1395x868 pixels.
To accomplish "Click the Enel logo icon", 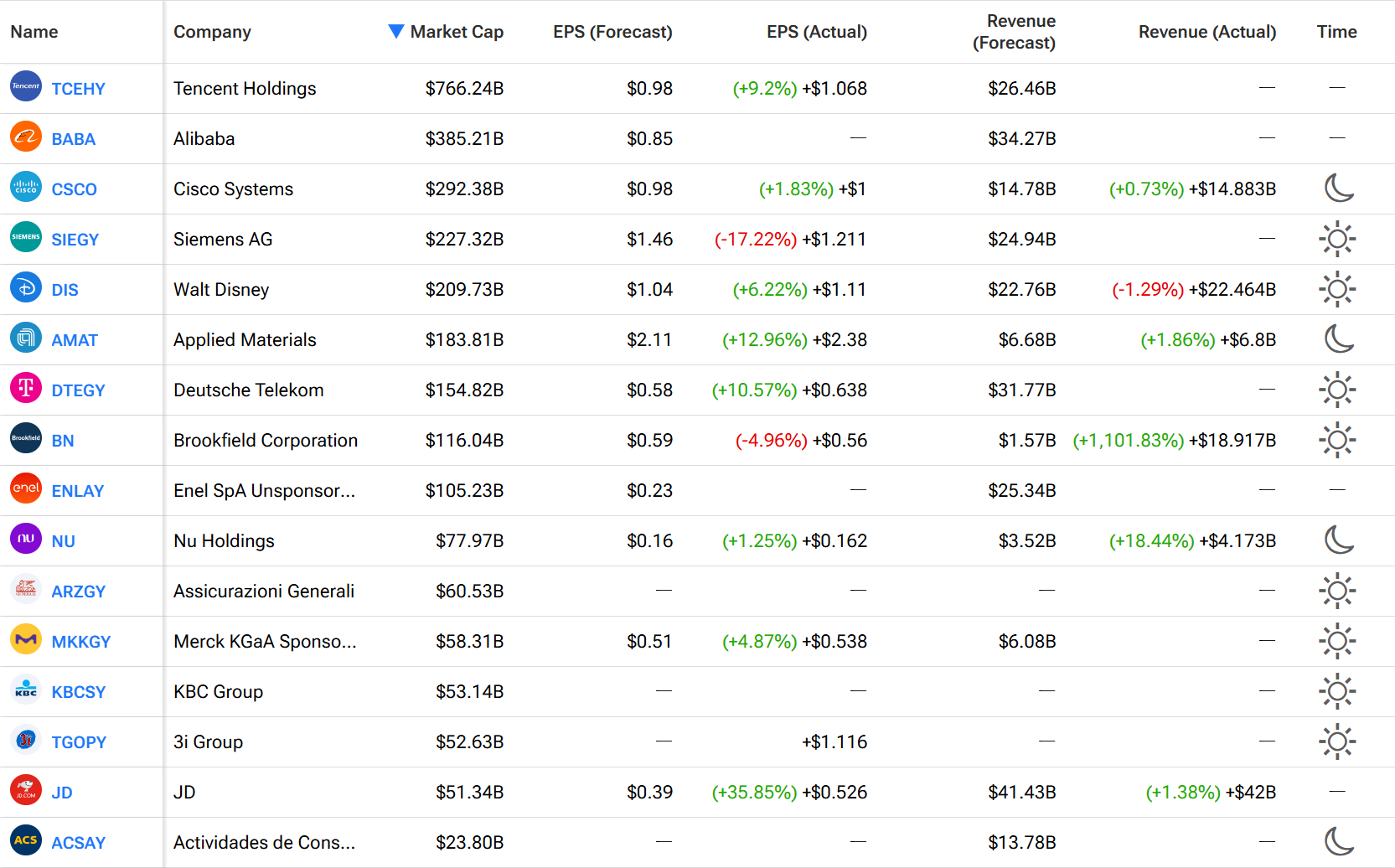I will click(x=26, y=488).
